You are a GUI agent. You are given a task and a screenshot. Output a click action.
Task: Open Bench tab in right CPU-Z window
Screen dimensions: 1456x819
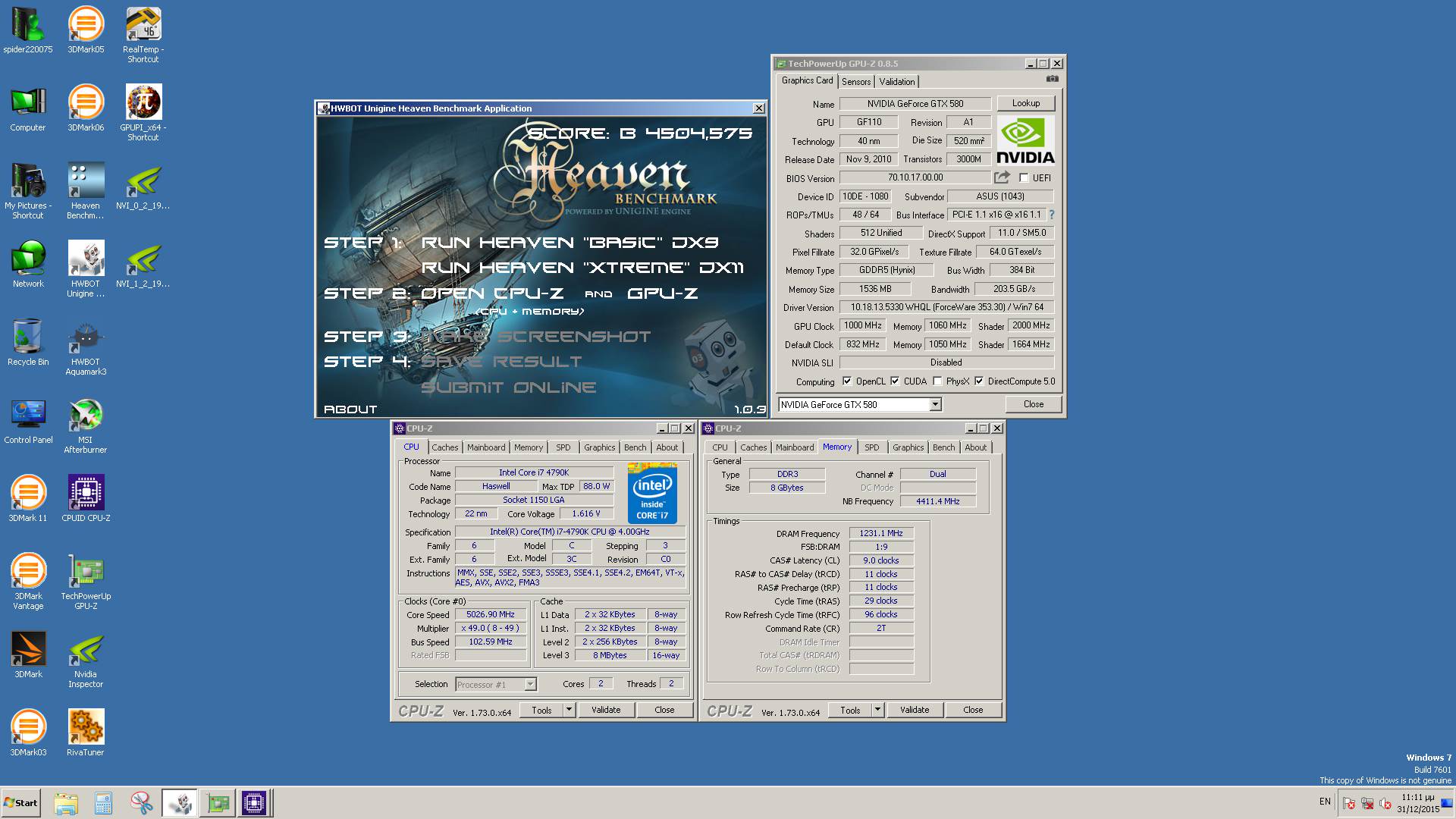coord(944,447)
